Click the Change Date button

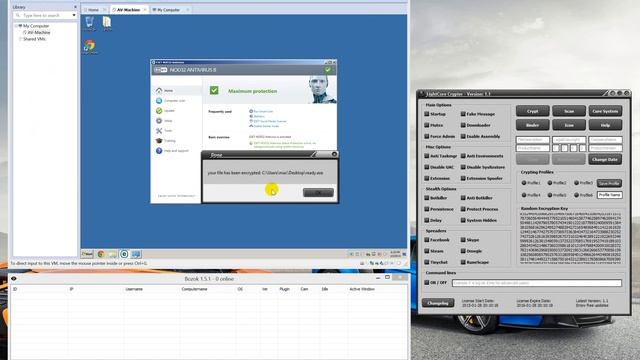(x=605, y=159)
